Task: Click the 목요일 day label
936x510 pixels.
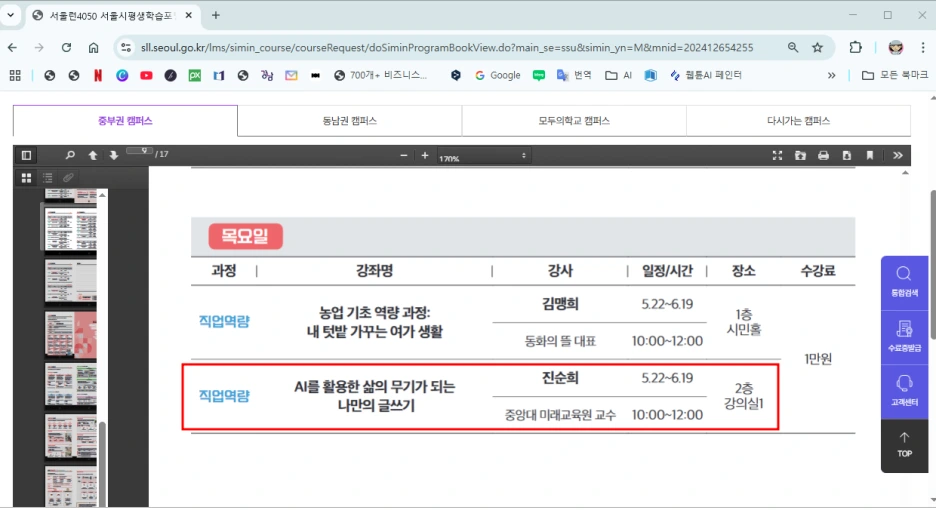Action: click(245, 236)
